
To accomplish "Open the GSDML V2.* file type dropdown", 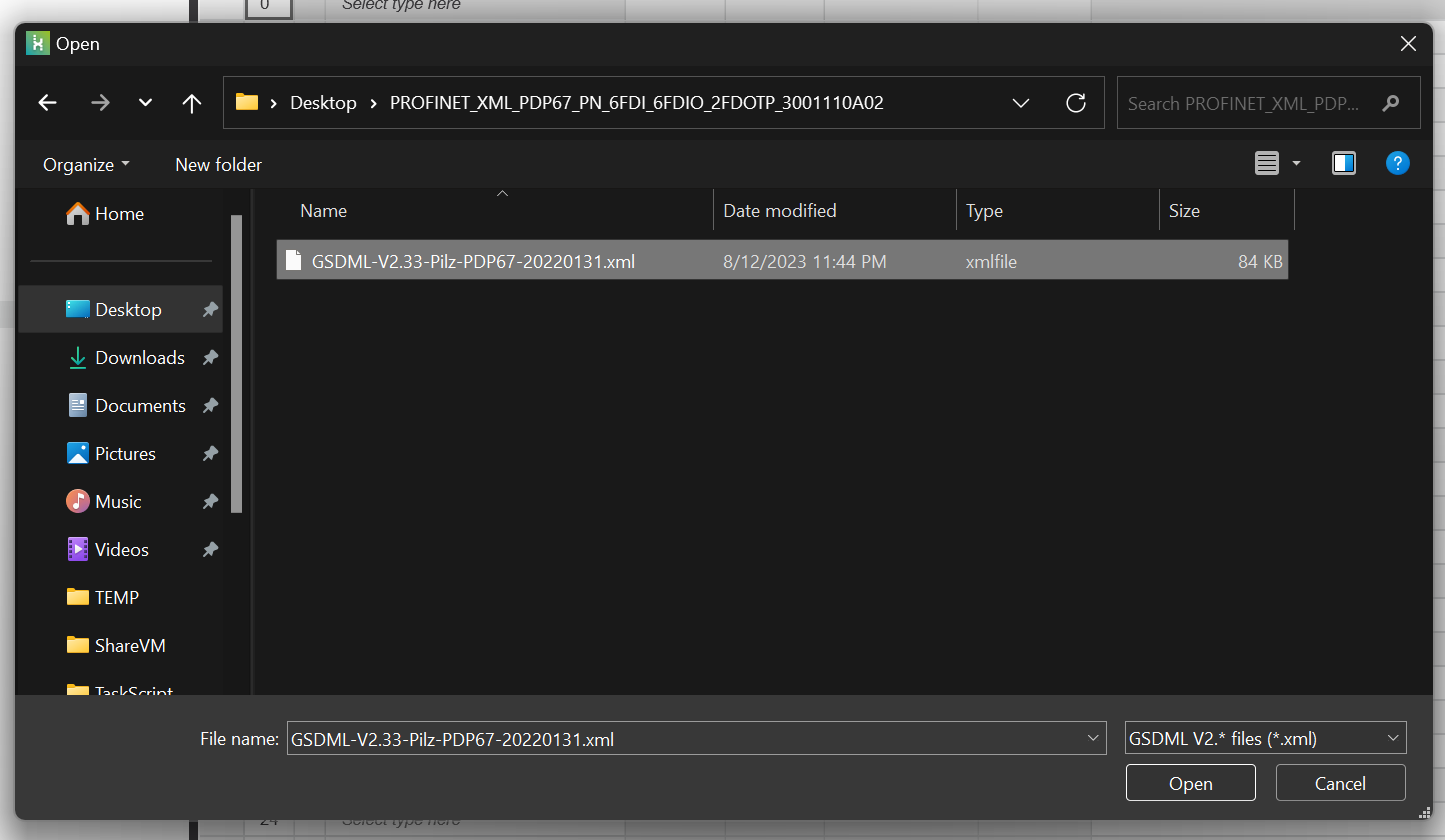I will (1266, 739).
